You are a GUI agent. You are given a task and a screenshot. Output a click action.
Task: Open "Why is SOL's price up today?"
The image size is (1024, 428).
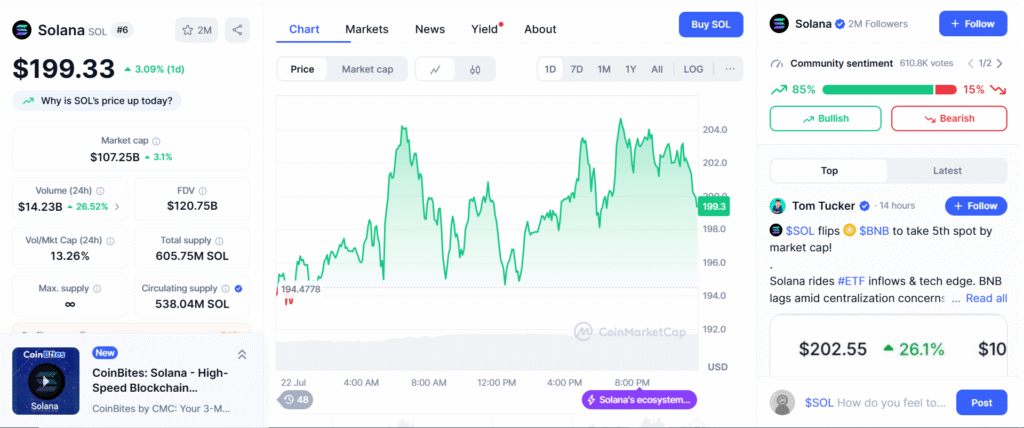click(97, 101)
